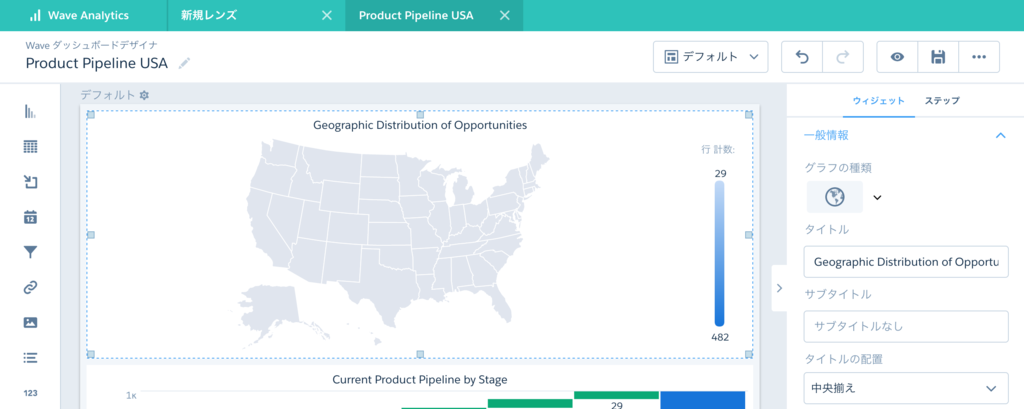The height and width of the screenshot is (409, 1024).
Task: Switch to the ステップ tab
Action: [x=942, y=101]
